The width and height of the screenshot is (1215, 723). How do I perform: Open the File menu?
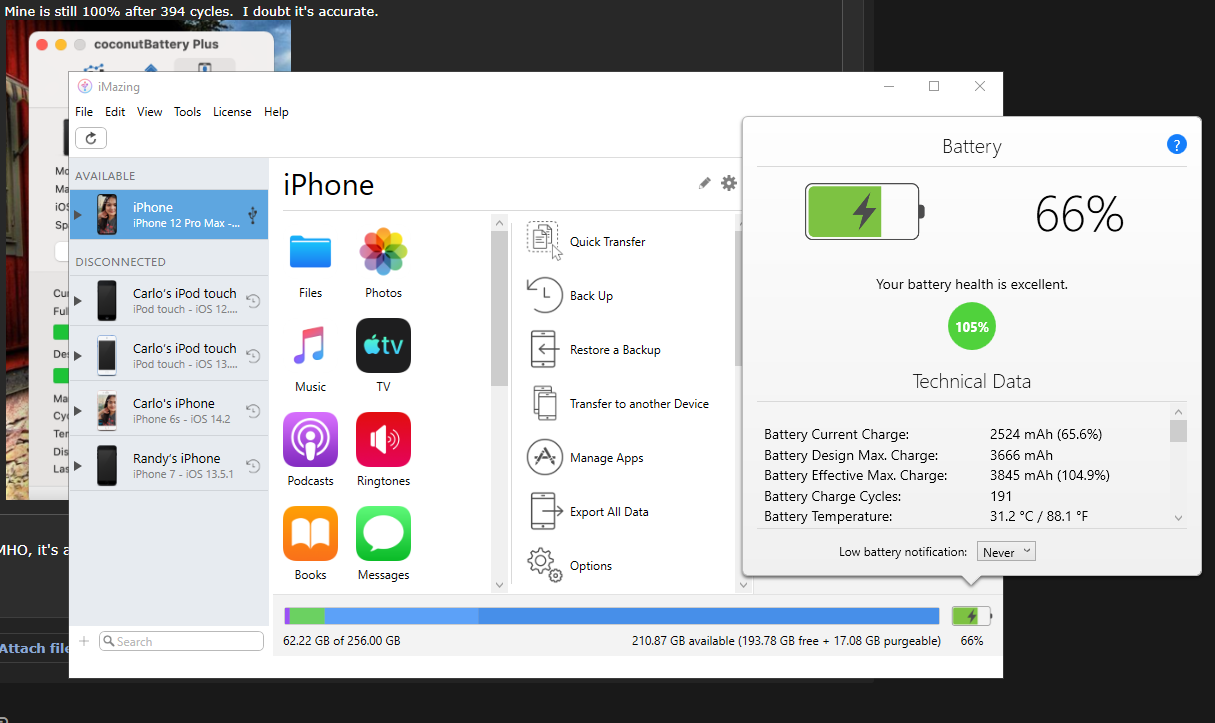coord(84,112)
